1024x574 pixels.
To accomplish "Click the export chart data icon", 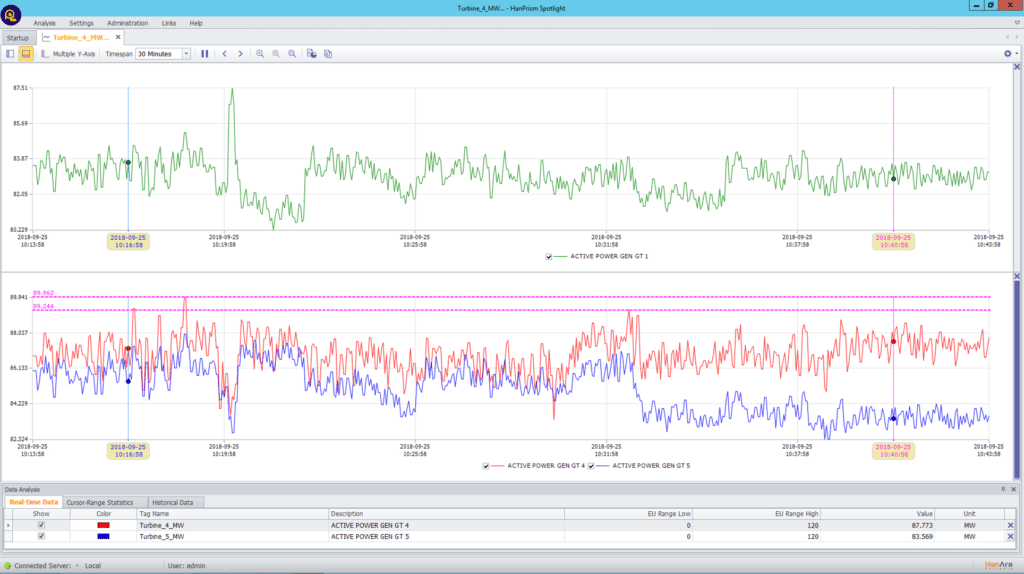I will click(x=312, y=54).
